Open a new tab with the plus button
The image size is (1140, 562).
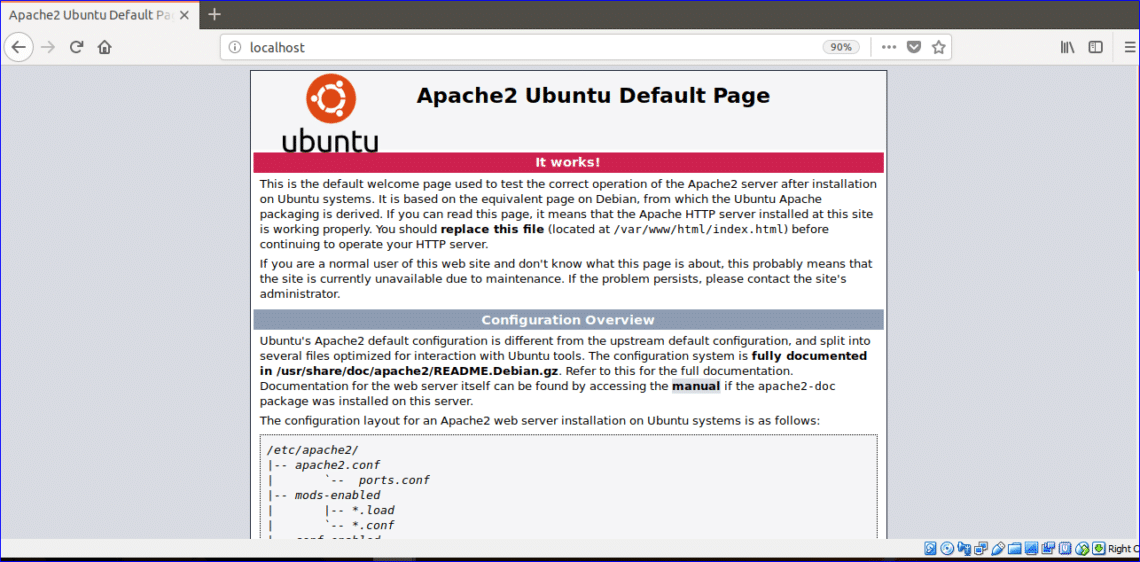coord(214,14)
